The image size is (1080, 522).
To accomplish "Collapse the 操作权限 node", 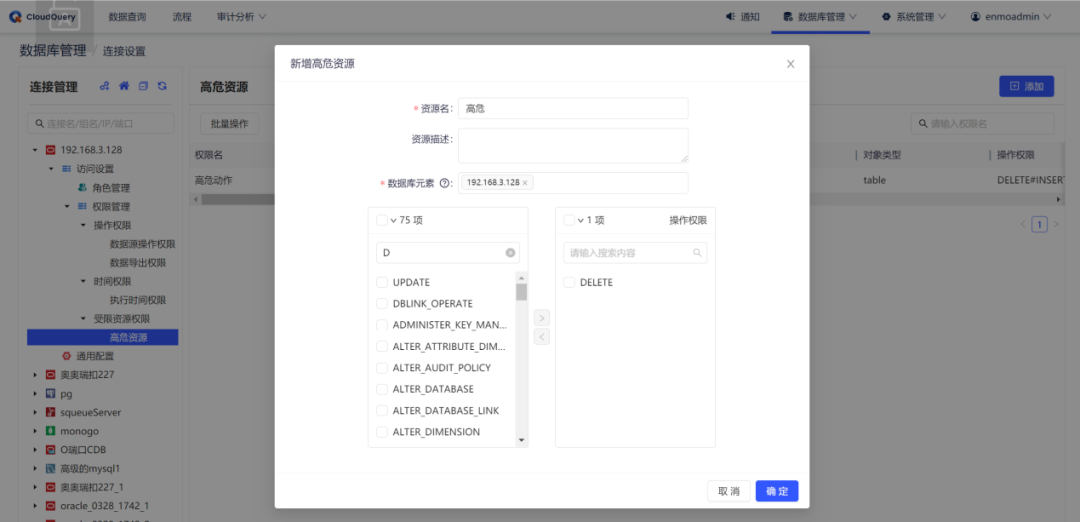I will (83, 225).
